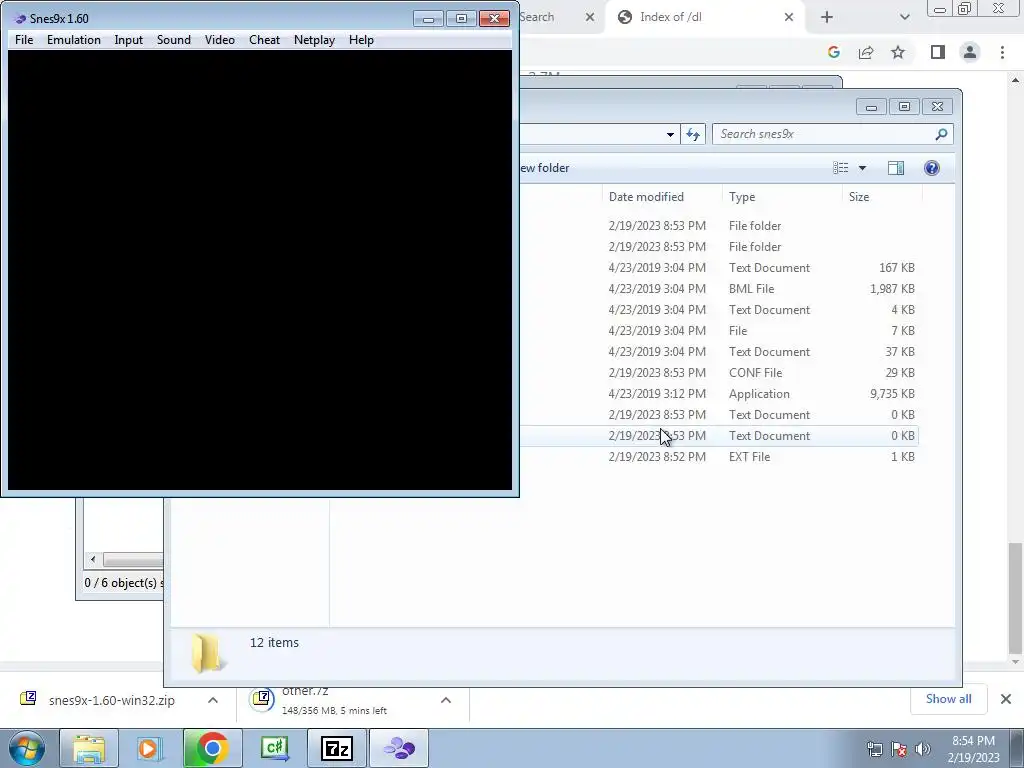Switch to Chrome in taskbar
Screen dimensions: 1024x768
coord(212,748)
